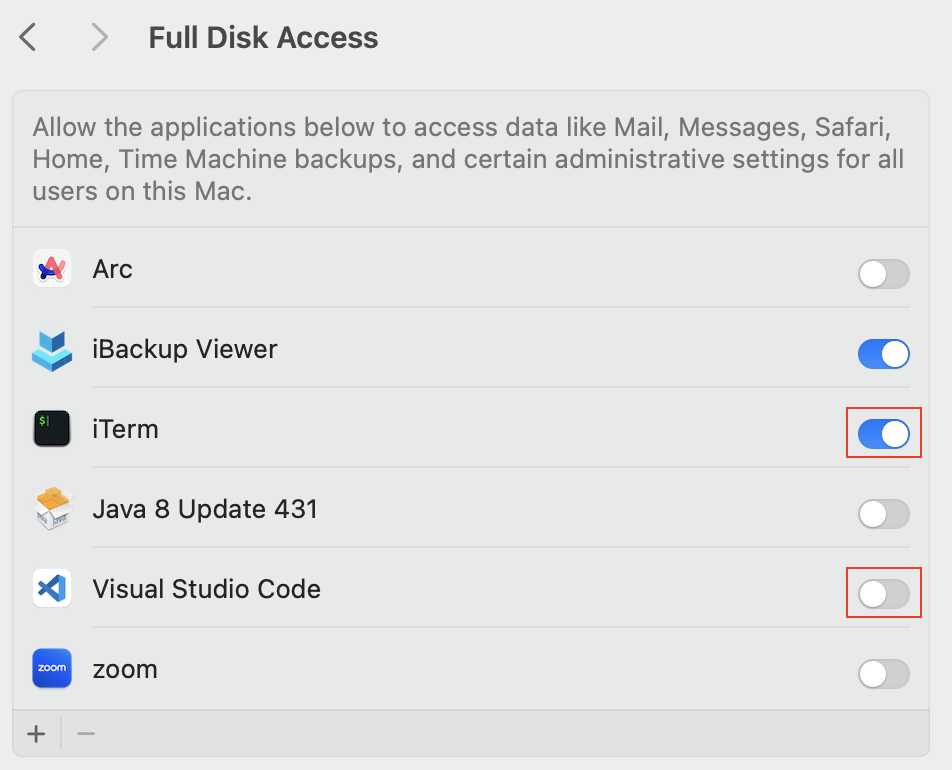
Task: Click the zoom app icon
Action: click(x=51, y=669)
